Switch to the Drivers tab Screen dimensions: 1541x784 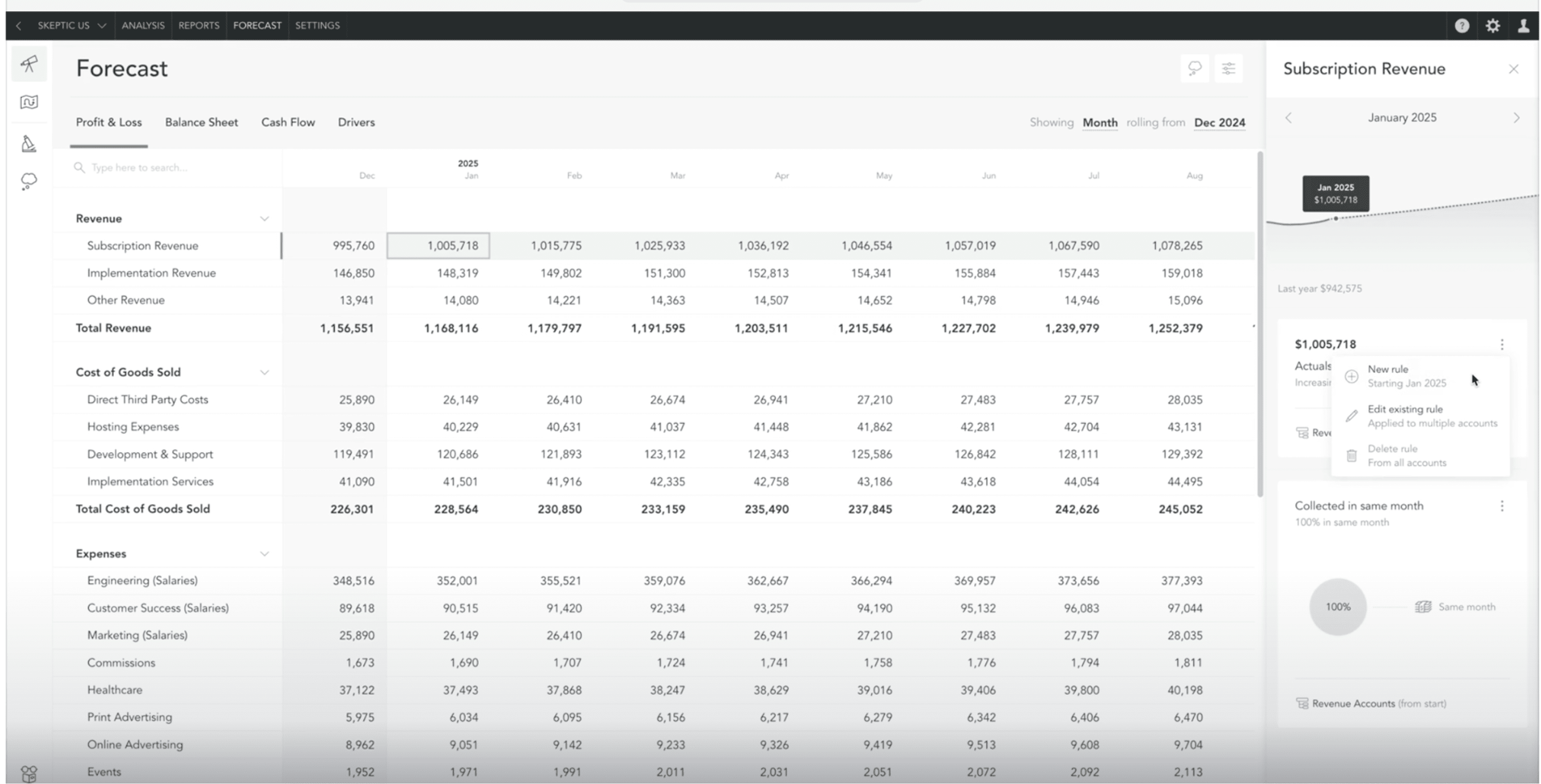point(356,123)
